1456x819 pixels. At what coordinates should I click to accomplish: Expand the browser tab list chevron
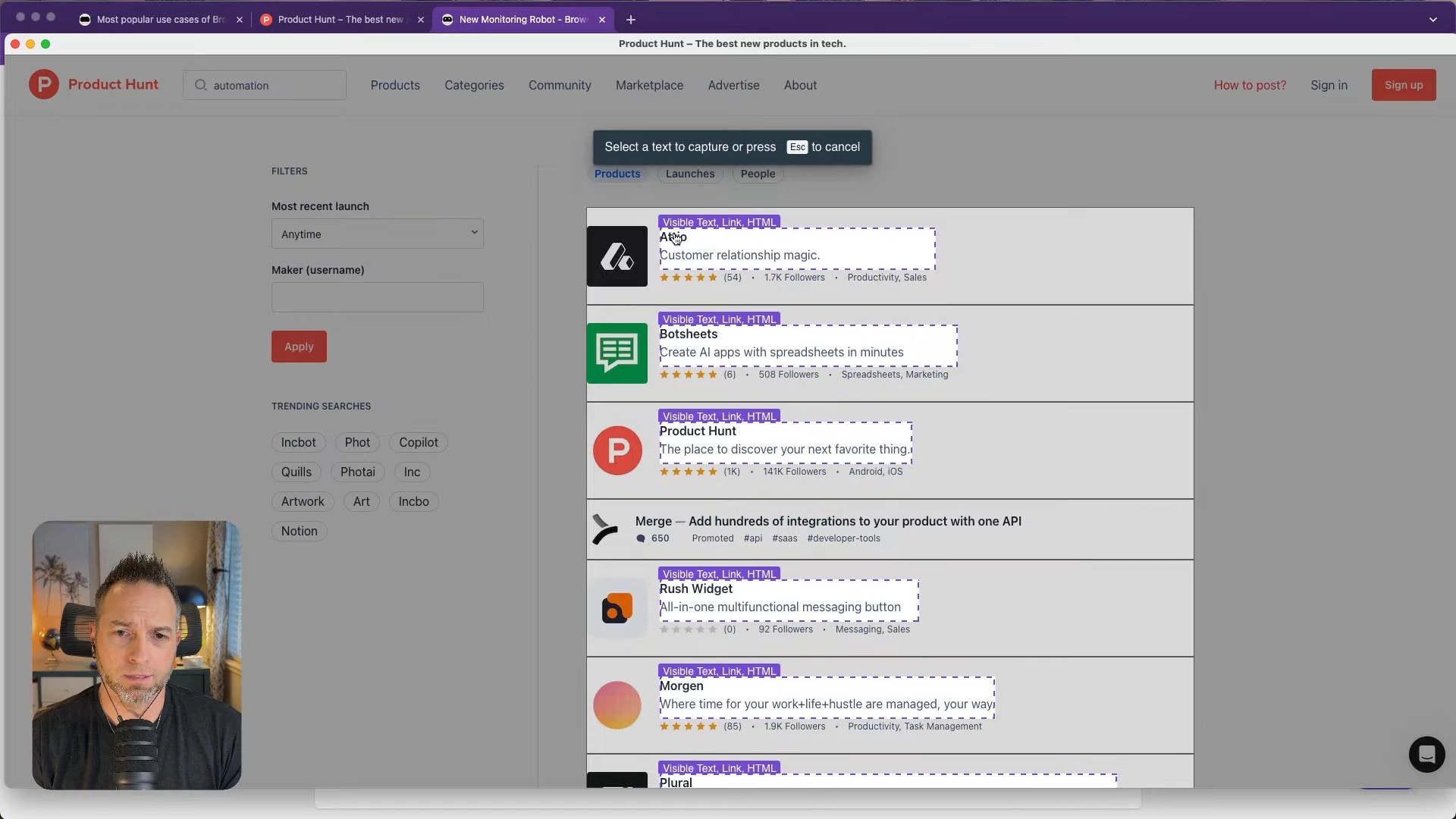(1433, 20)
